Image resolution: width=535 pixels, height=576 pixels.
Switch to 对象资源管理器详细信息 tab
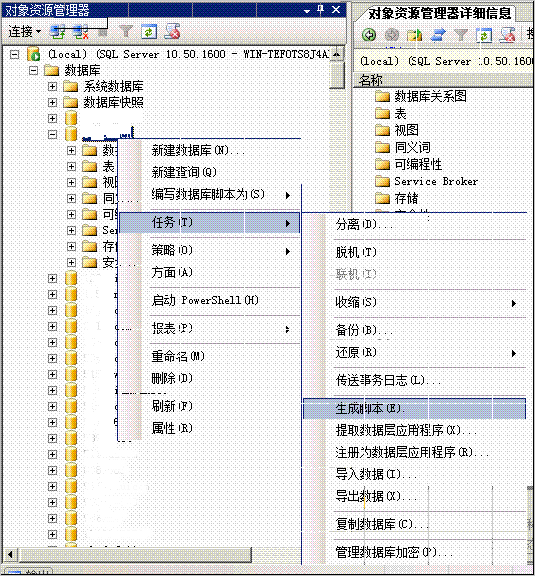coord(439,14)
